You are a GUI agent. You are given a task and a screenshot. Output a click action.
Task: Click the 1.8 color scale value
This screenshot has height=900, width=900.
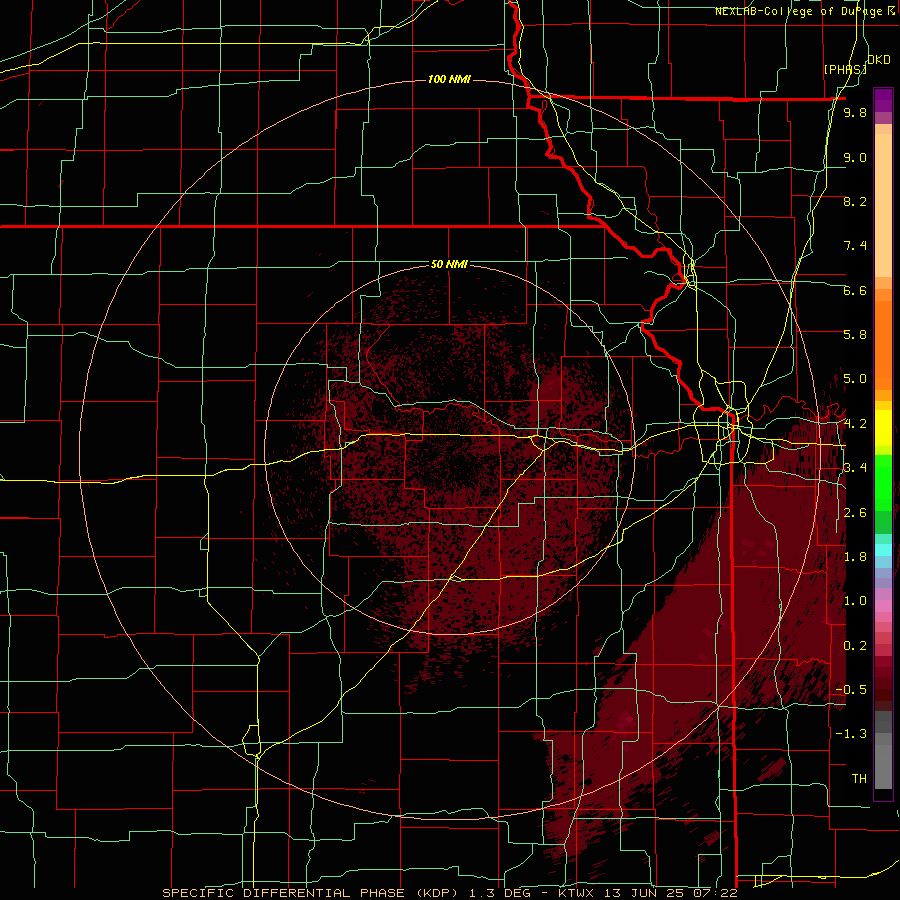pyautogui.click(x=855, y=557)
